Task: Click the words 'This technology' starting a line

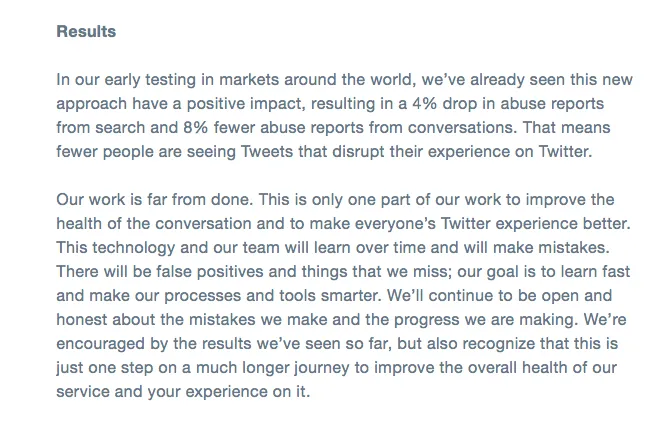Action: pyautogui.click(x=116, y=247)
